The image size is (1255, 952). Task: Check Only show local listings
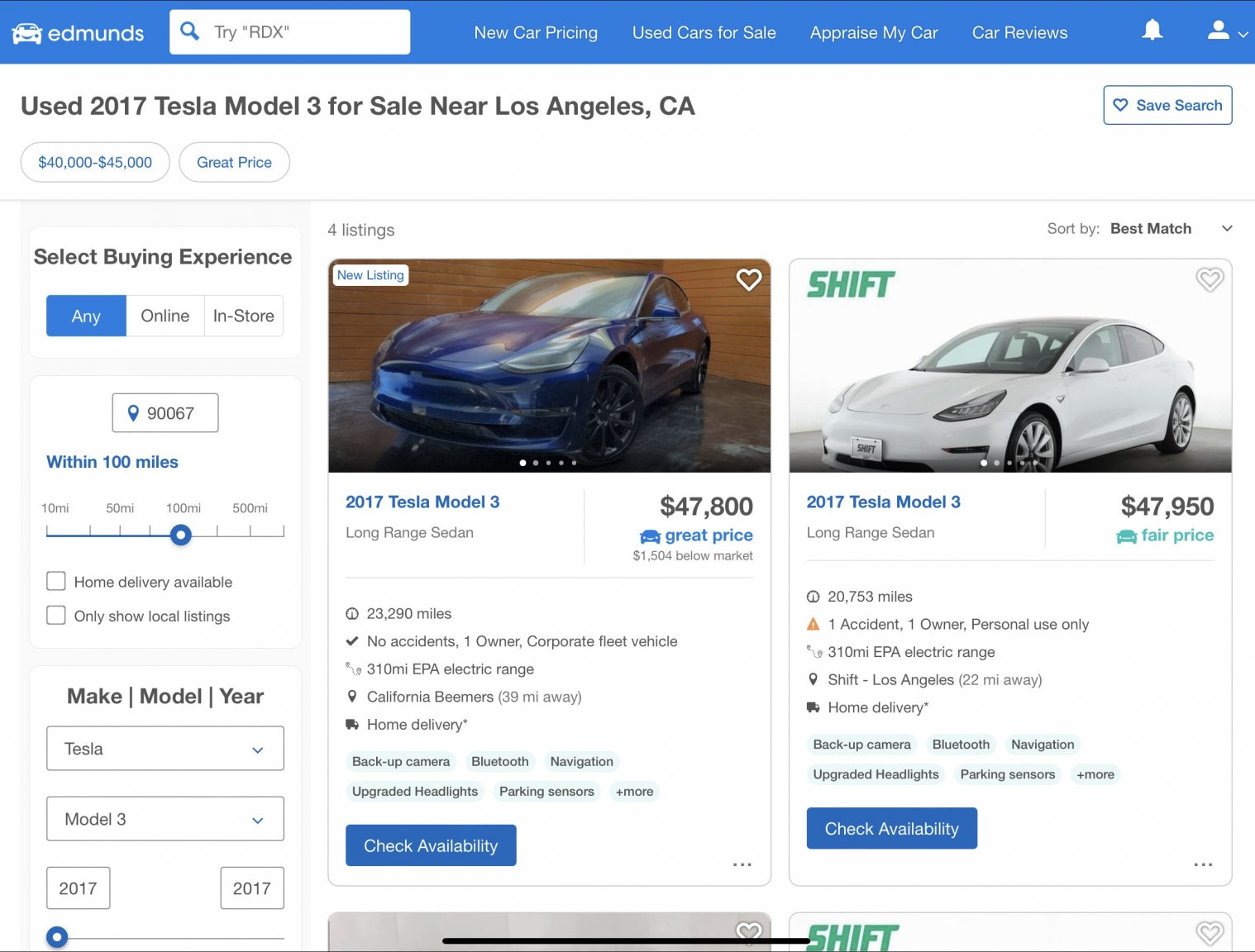(56, 615)
